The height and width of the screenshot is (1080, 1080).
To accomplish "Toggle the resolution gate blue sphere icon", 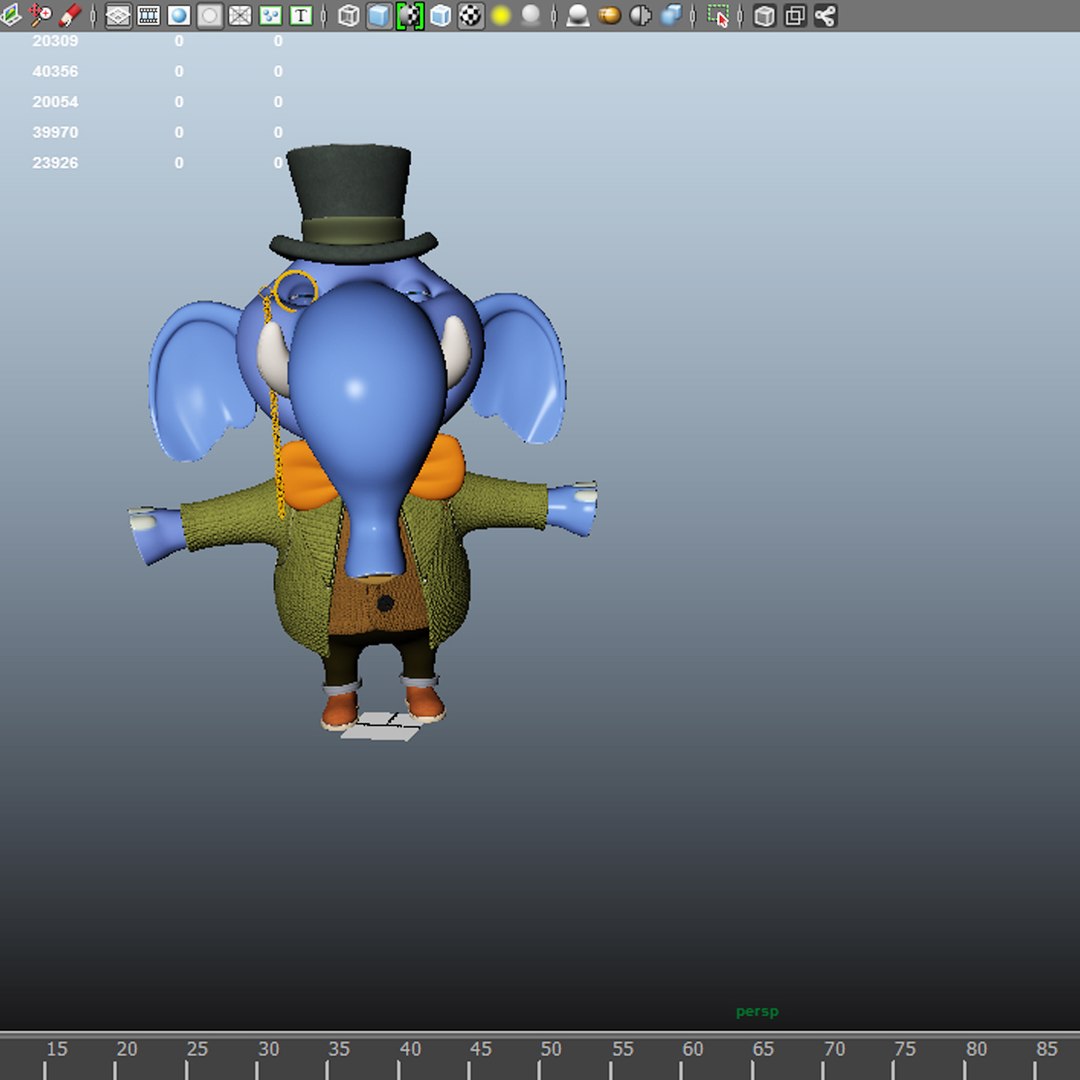I will 179,15.
